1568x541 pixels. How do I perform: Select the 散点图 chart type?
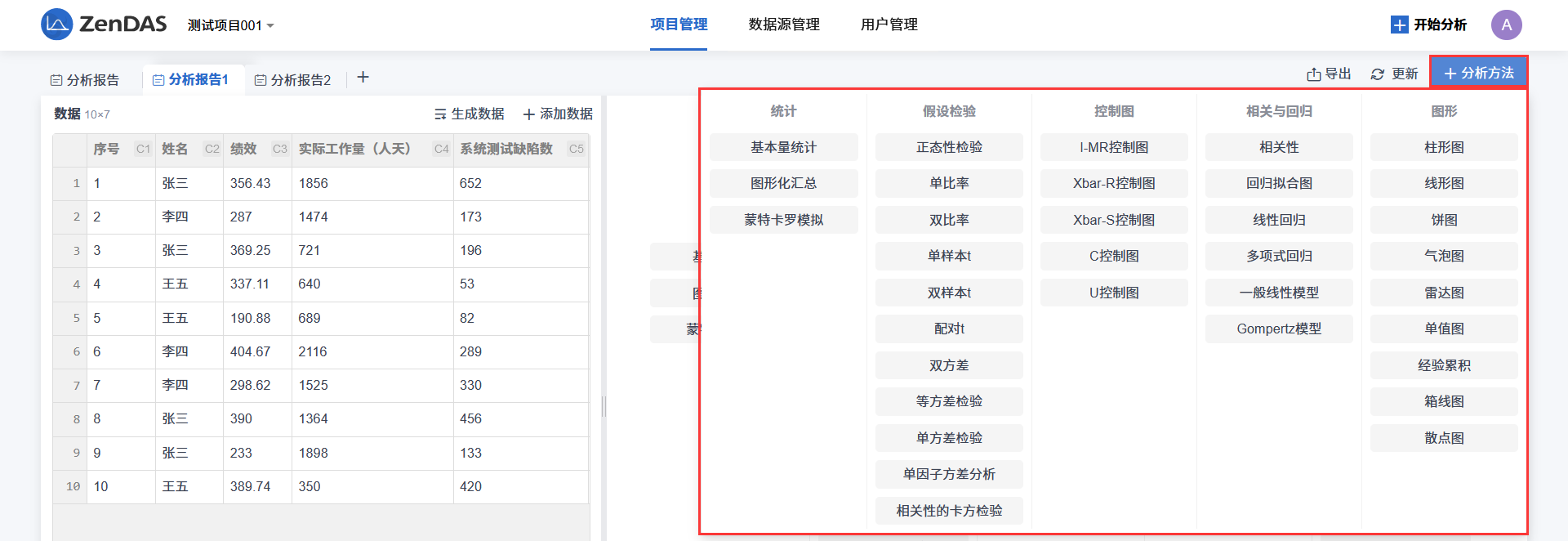tap(1444, 438)
